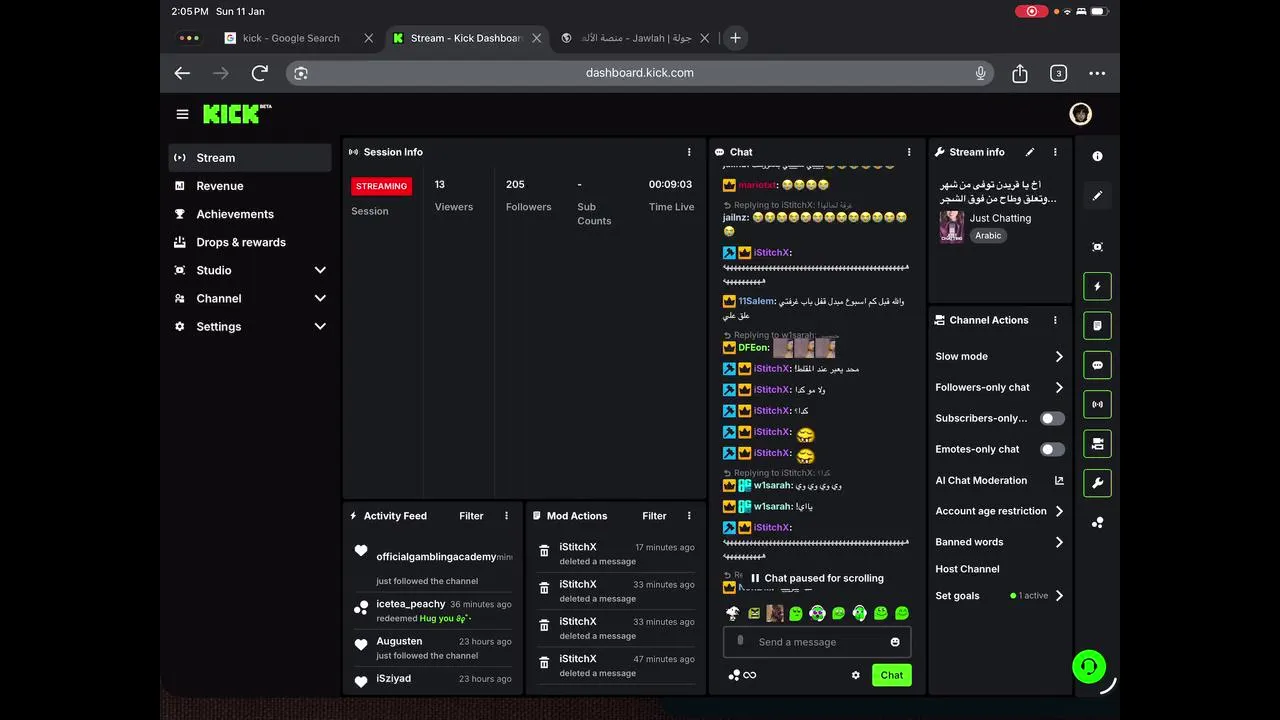
Task: Click the info icon in the right sidebar
Action: [1097, 156]
